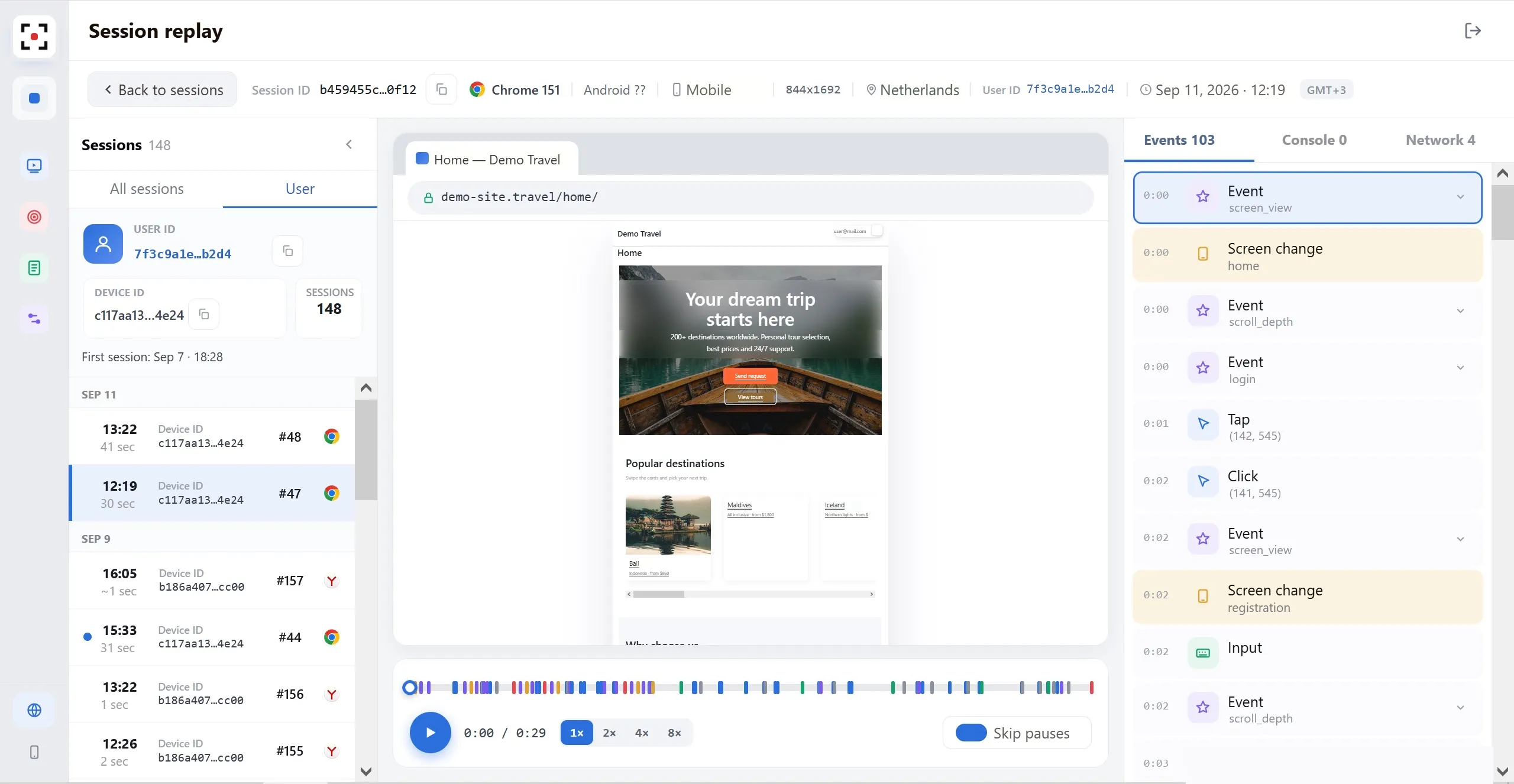Select 2x playback speed
1514x784 pixels.
[609, 733]
